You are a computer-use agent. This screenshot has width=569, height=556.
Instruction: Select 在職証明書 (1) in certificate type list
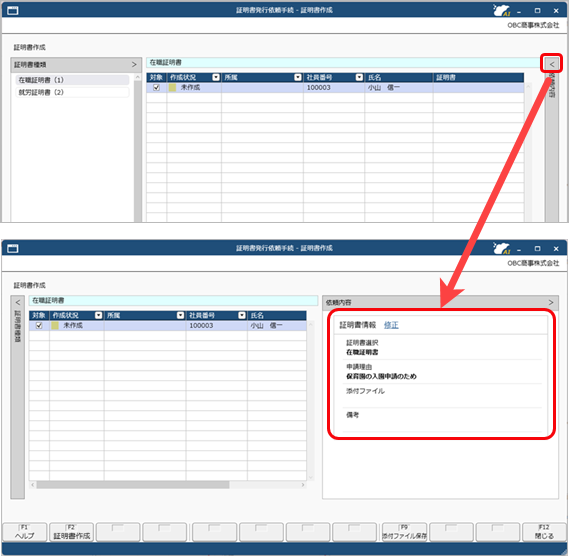coord(72,80)
